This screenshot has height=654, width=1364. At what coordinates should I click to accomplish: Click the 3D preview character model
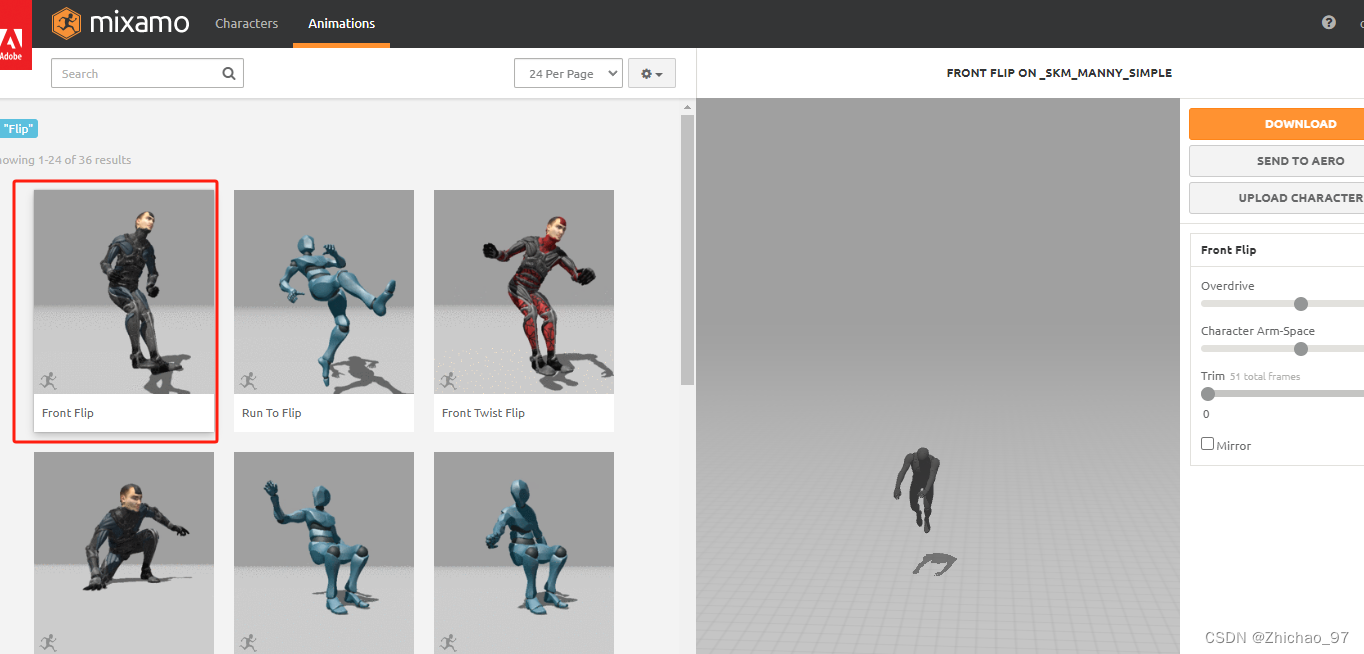(917, 488)
